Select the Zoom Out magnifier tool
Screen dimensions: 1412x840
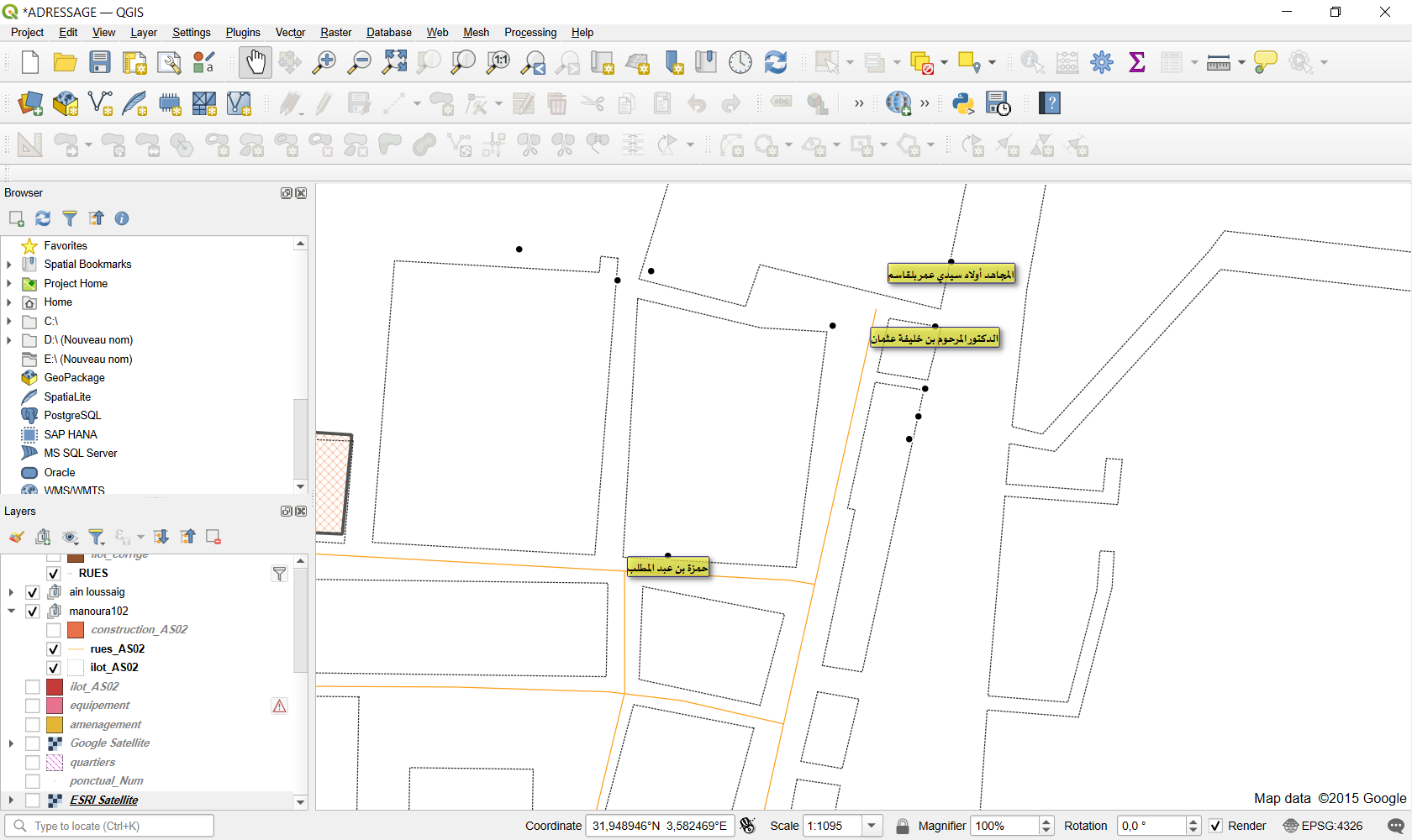coord(359,62)
